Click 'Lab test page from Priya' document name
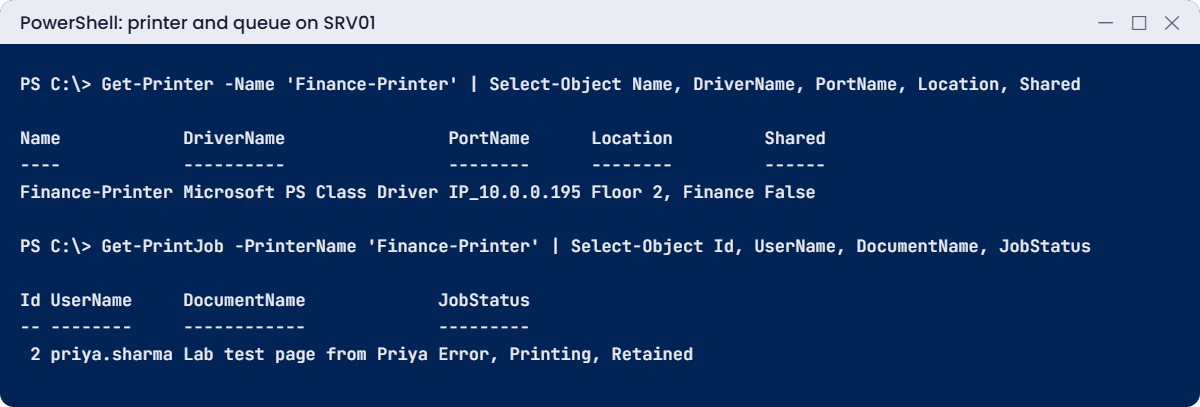The height and width of the screenshot is (407, 1200). pyautogui.click(x=306, y=354)
